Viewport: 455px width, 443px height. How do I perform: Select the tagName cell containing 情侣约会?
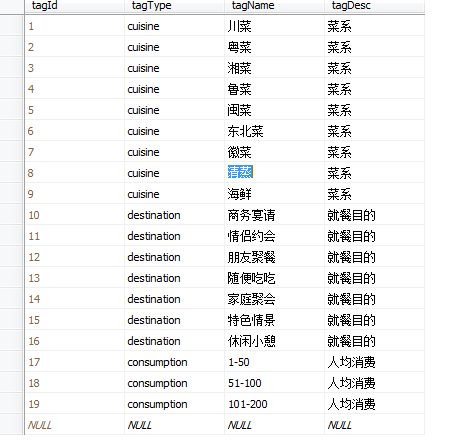(274, 236)
